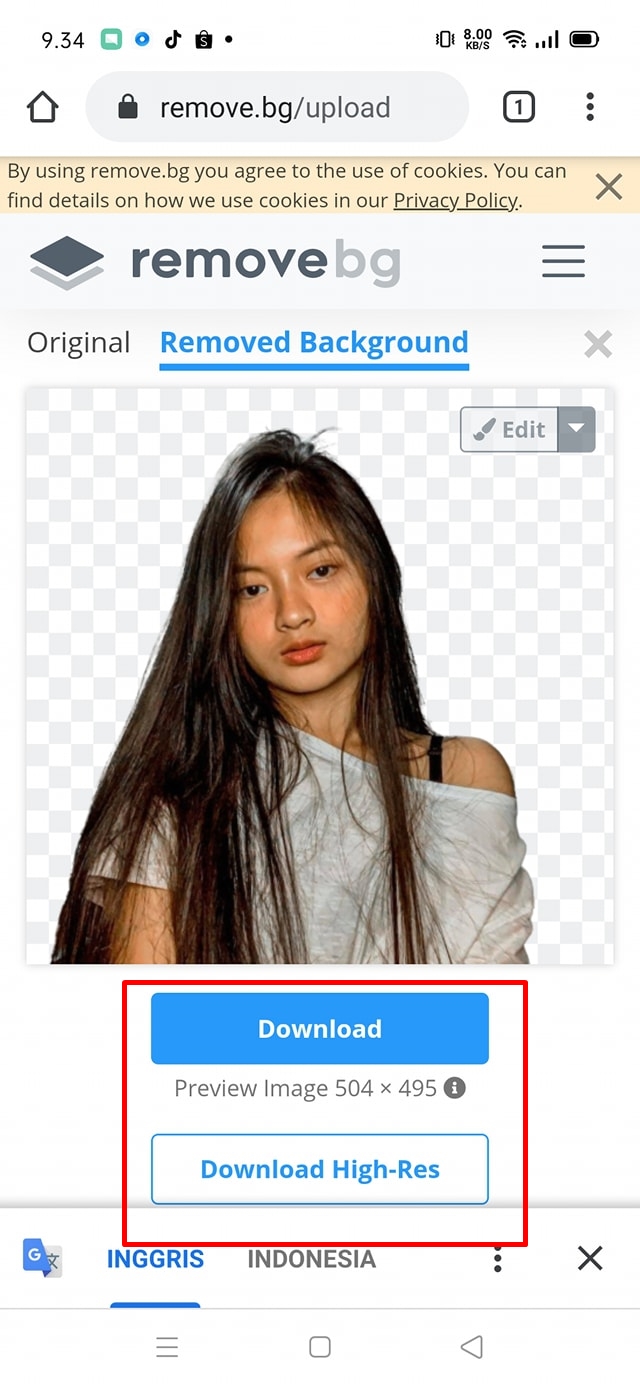
Task: Expand the dropdown arrow beside Edit
Action: [576, 429]
